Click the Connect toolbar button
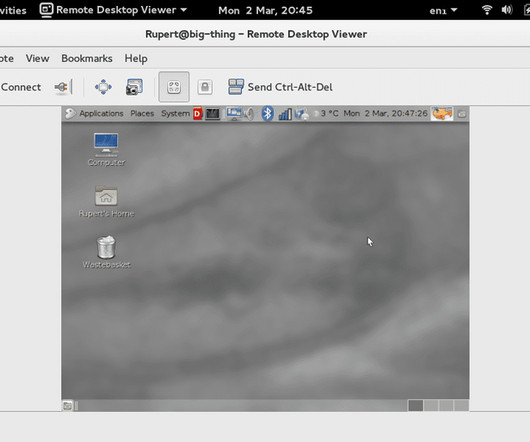The image size is (530, 442). coord(21,87)
